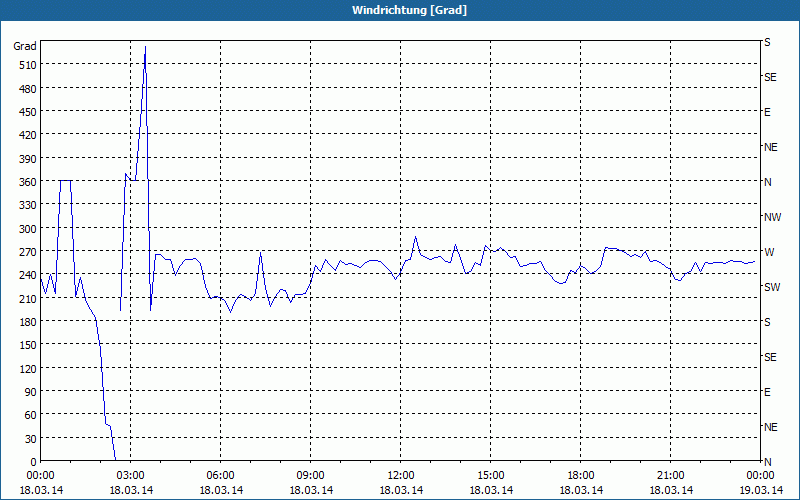
Task: Pick the 150 degree axis value
Action: (x=28, y=345)
